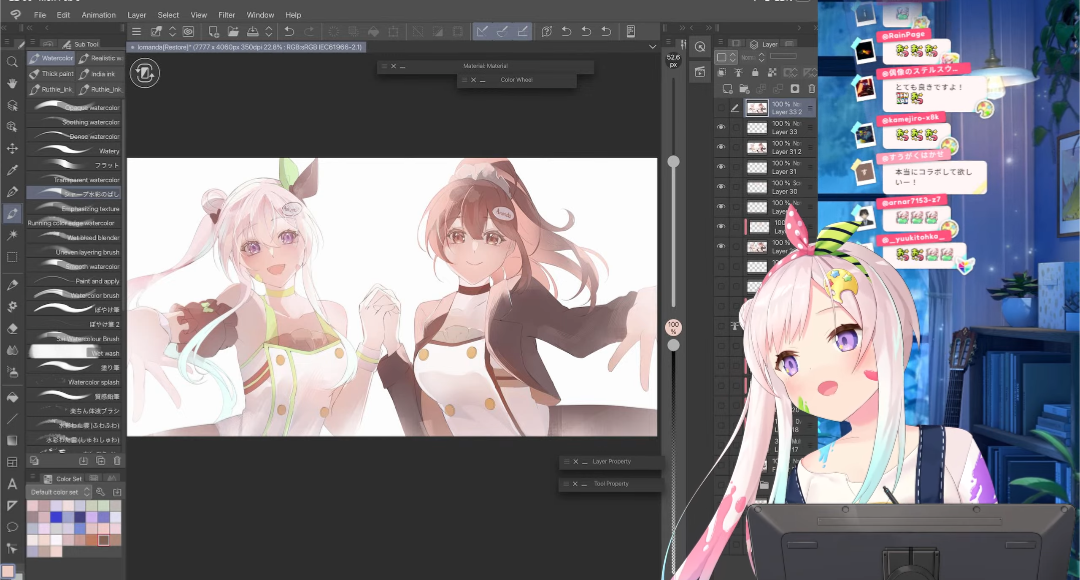This screenshot has width=1080, height=580.
Task: Pick the Eyedropper tool
Action: (x=12, y=170)
